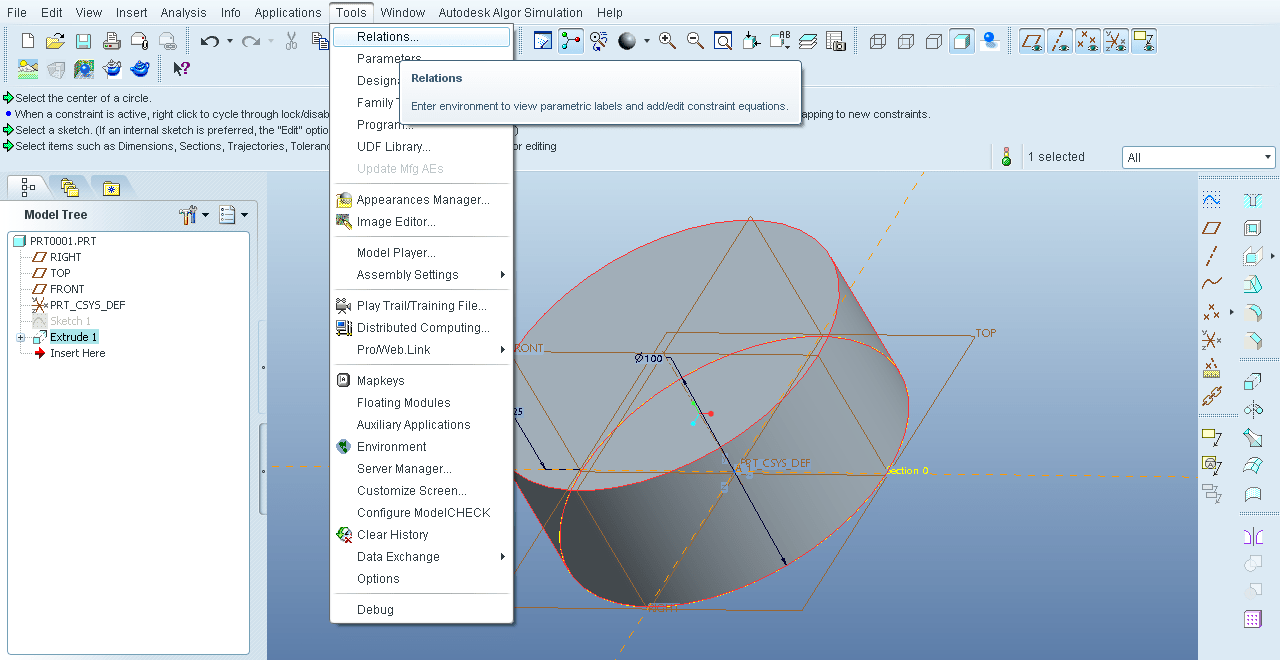
Task: Expand the Assembly Settings submenu
Action: coord(421,275)
